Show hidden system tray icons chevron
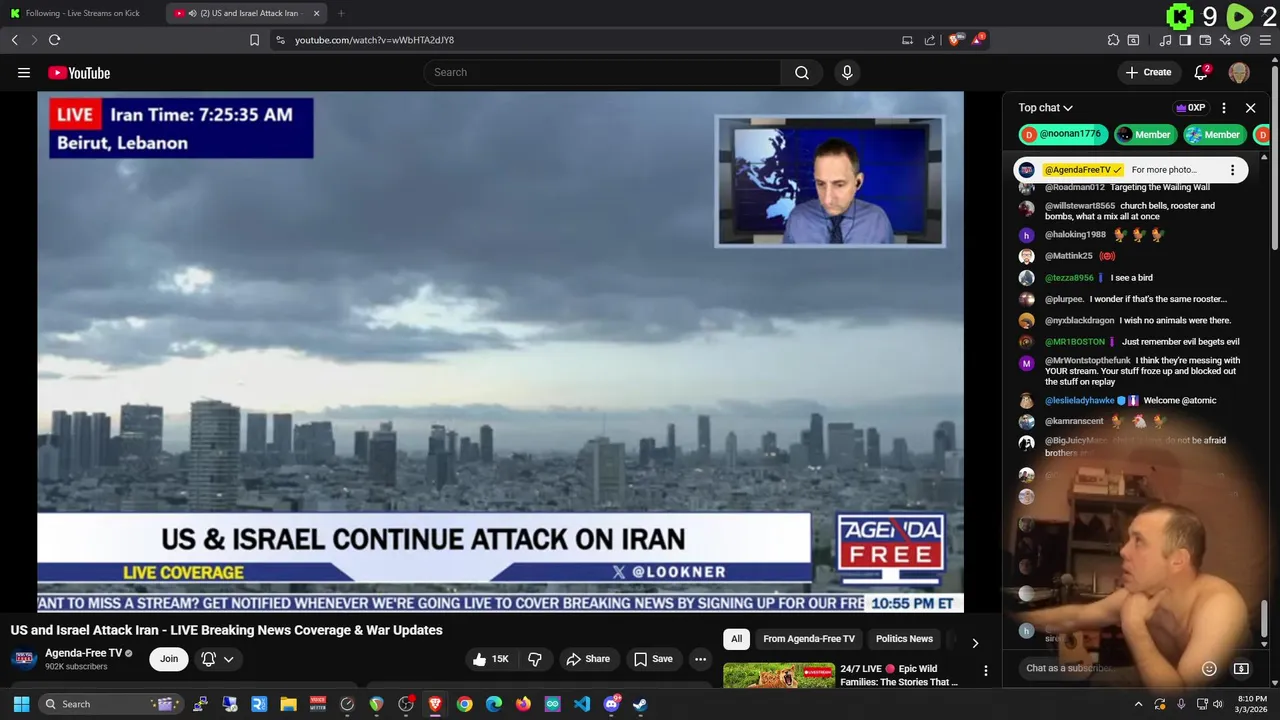The width and height of the screenshot is (1280, 720). pyautogui.click(x=1138, y=704)
